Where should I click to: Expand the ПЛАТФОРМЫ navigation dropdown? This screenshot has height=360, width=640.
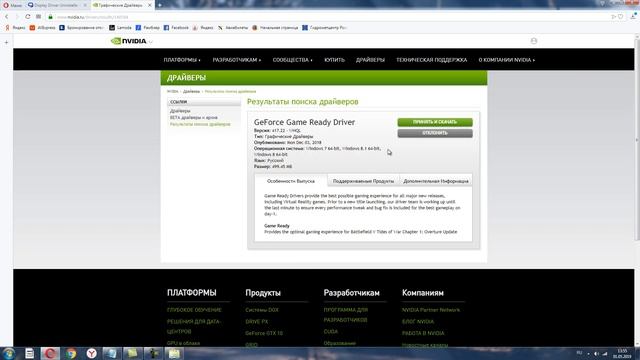tap(182, 60)
